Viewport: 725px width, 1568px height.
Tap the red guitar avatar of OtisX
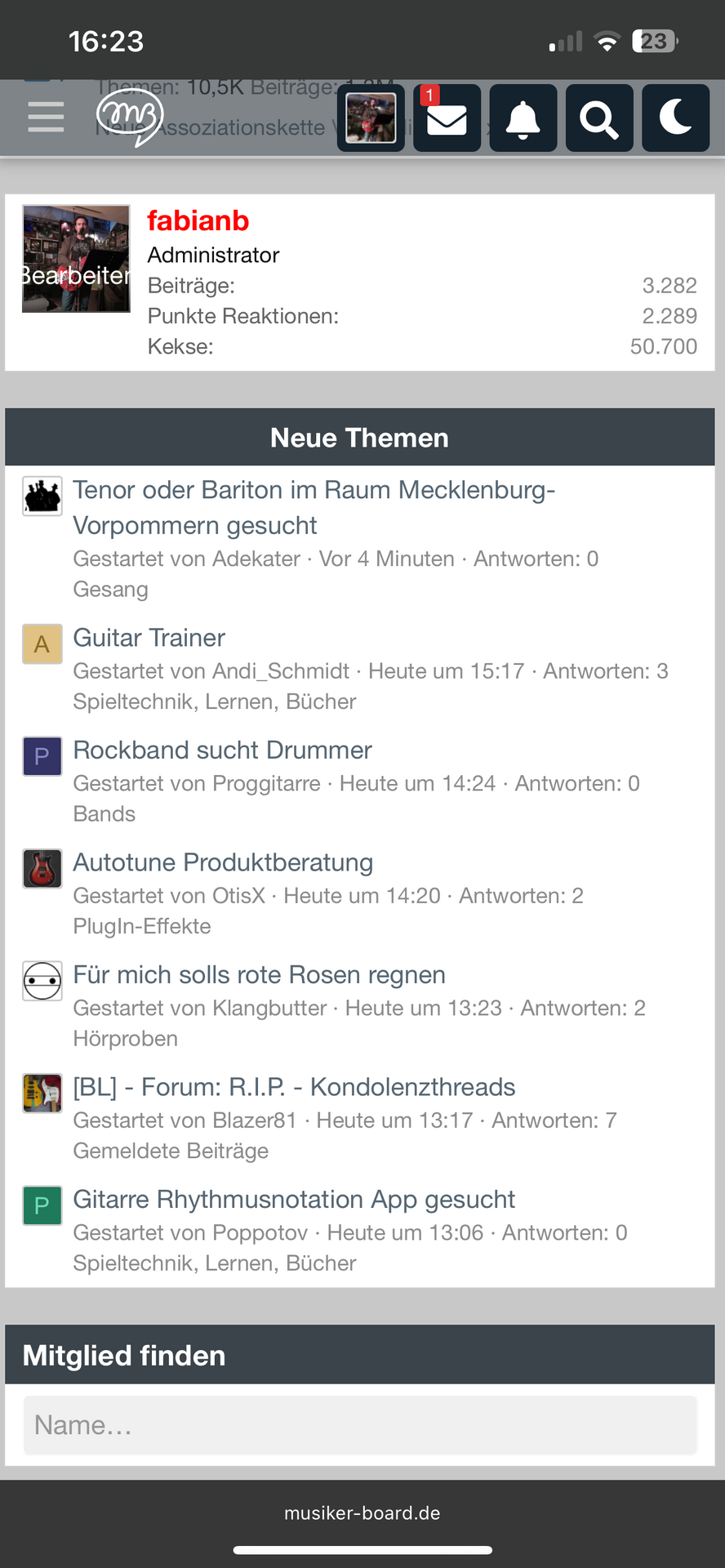tap(42, 869)
